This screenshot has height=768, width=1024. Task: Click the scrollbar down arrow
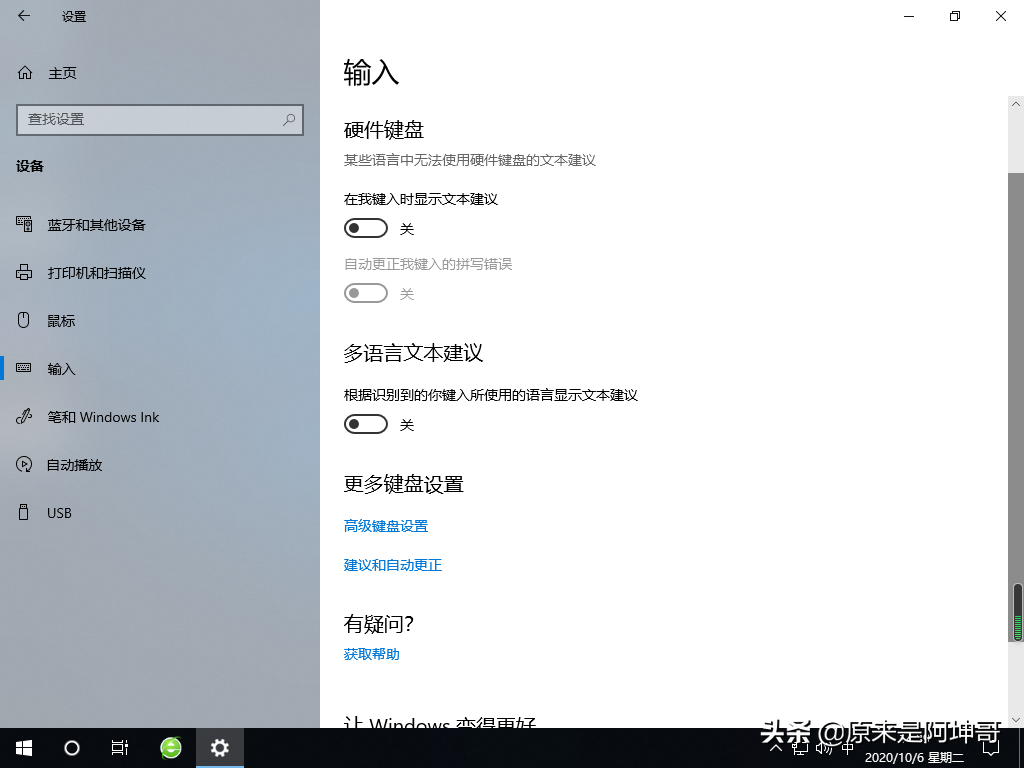point(1016,720)
